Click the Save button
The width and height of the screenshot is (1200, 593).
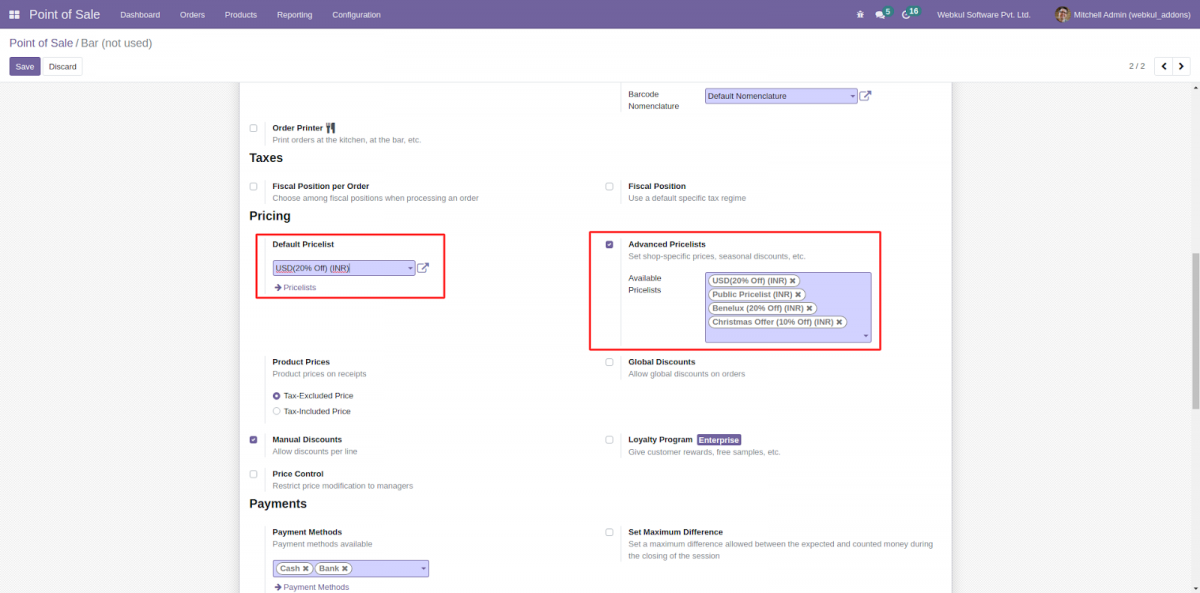point(24,65)
